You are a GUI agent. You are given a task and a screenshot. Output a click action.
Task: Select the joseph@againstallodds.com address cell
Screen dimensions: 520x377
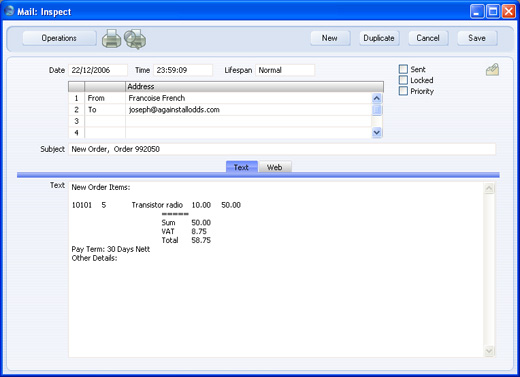[248, 110]
